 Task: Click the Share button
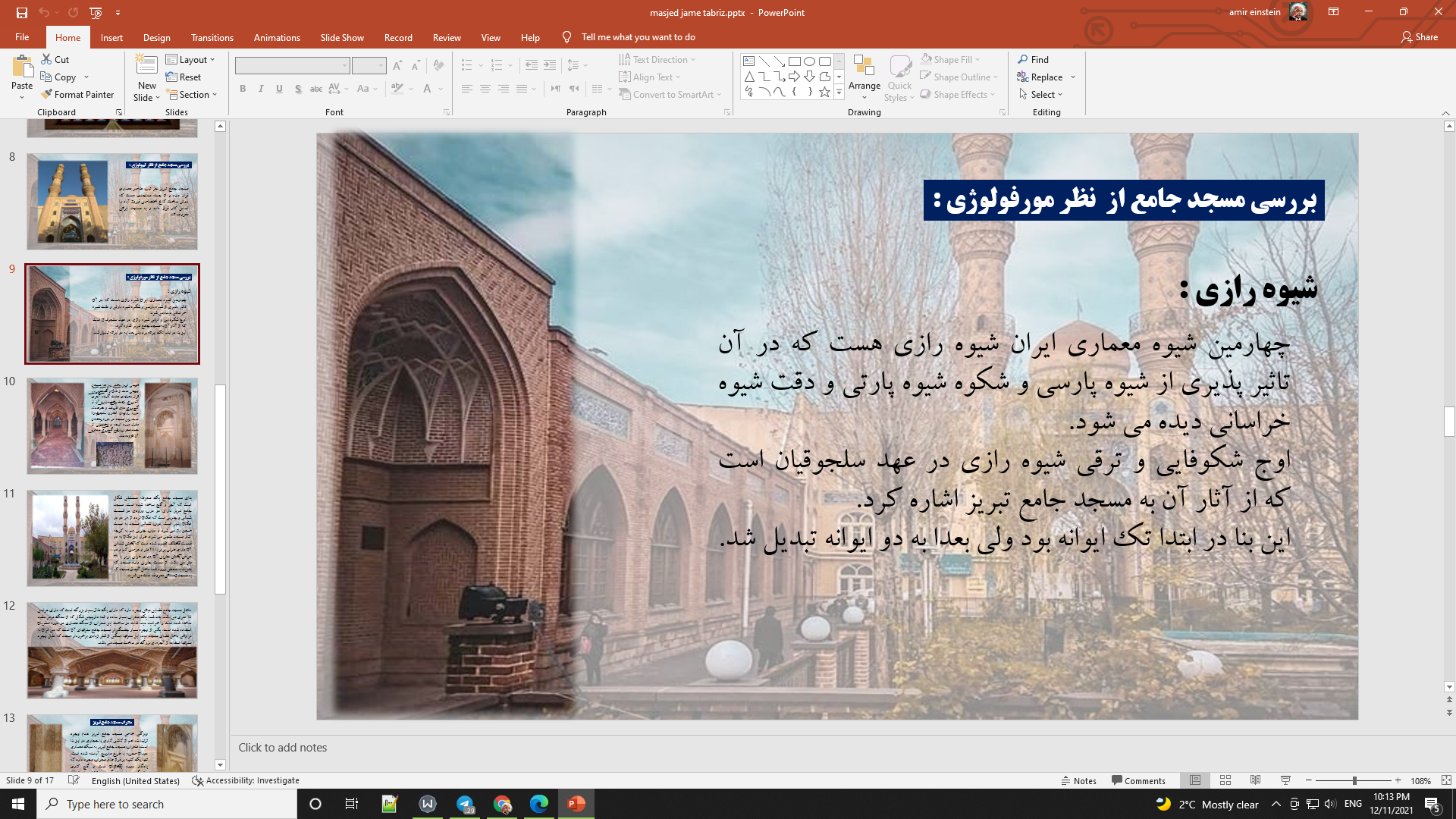tap(1419, 36)
